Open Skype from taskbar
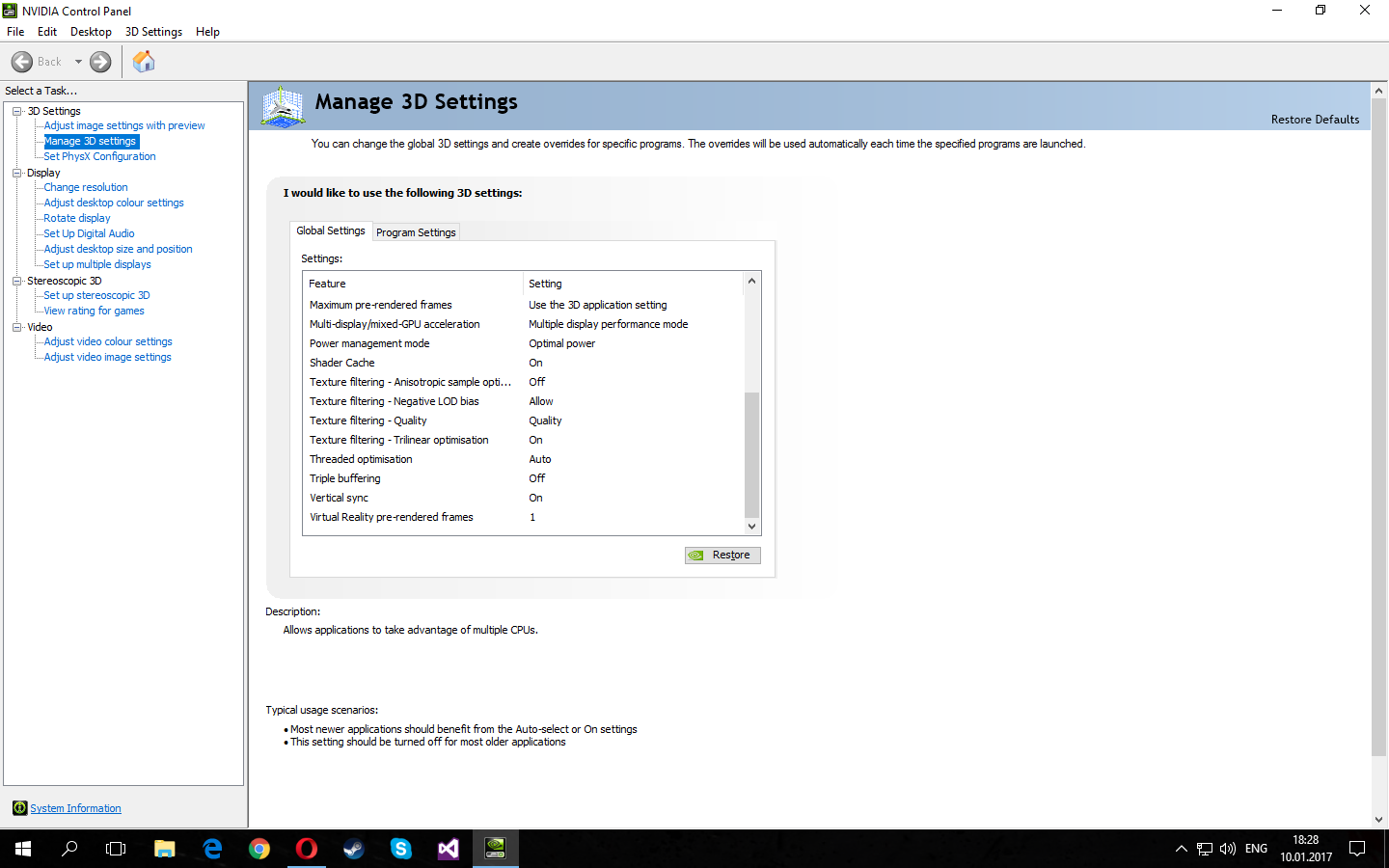This screenshot has height=868, width=1389. tap(401, 849)
